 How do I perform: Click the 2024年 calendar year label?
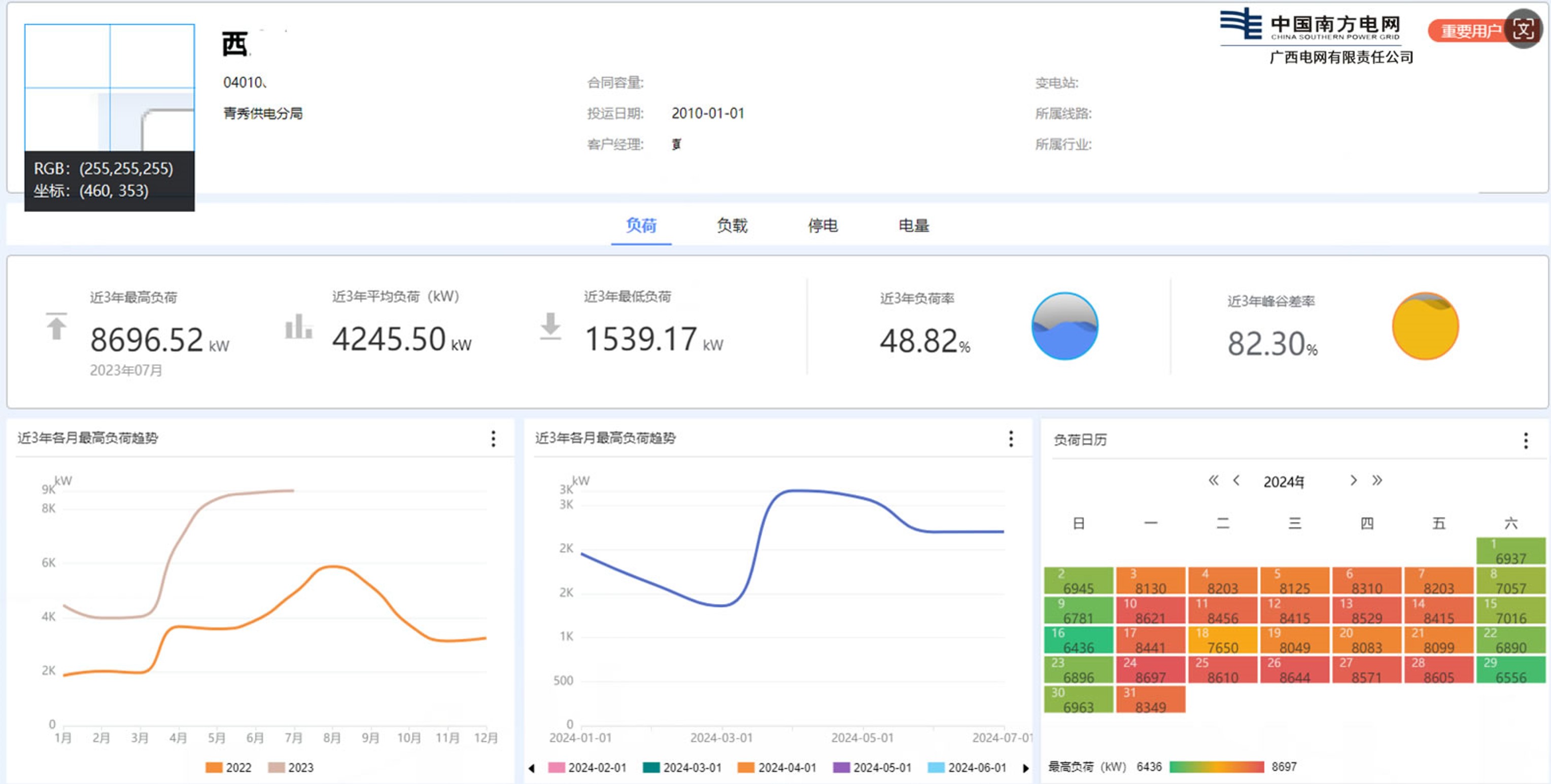[1284, 482]
